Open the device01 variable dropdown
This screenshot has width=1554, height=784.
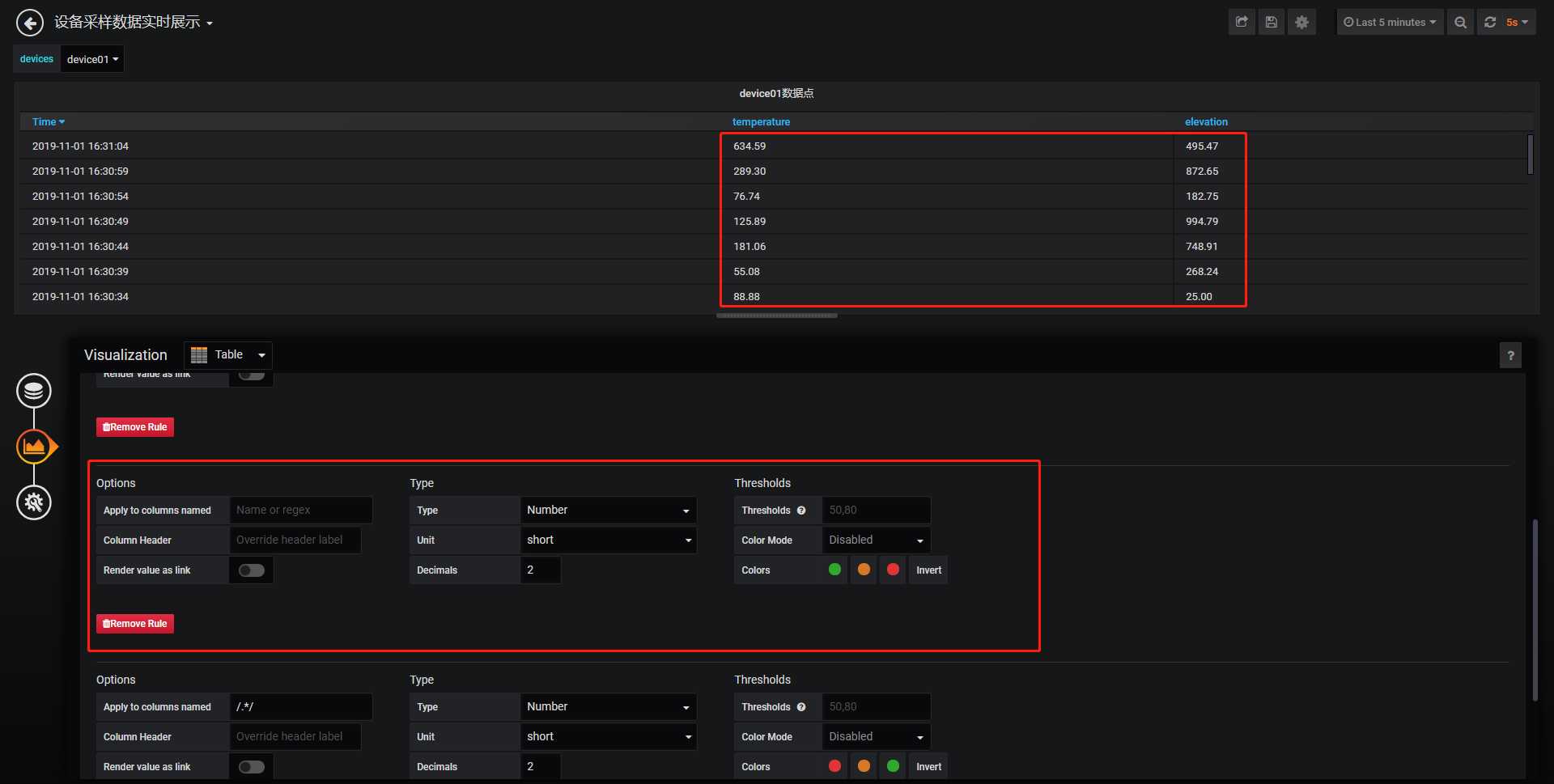coord(92,59)
